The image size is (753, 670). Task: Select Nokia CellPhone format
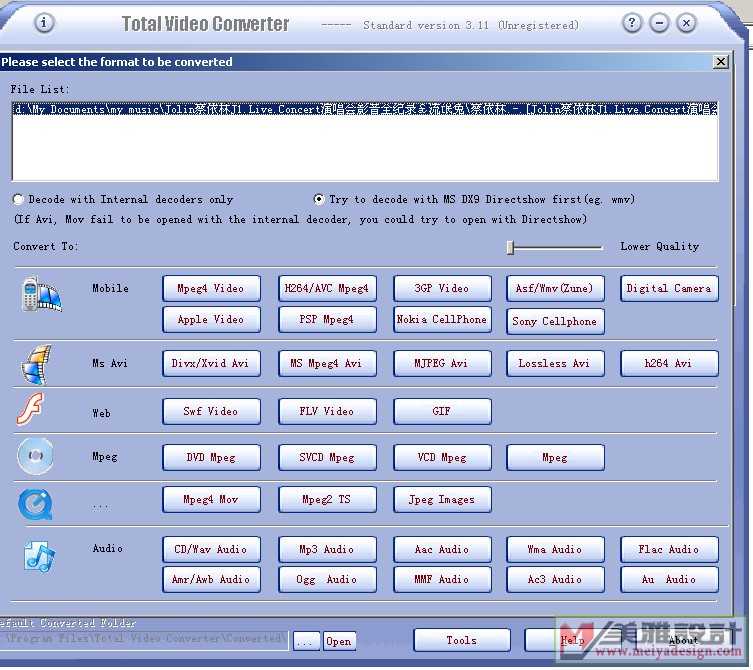click(x=442, y=319)
